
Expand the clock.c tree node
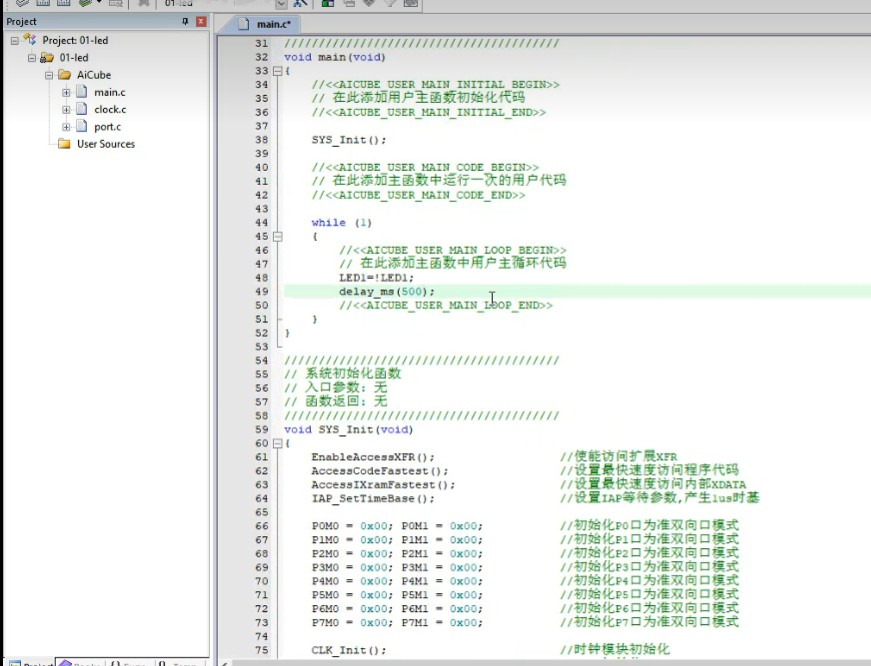coord(66,109)
